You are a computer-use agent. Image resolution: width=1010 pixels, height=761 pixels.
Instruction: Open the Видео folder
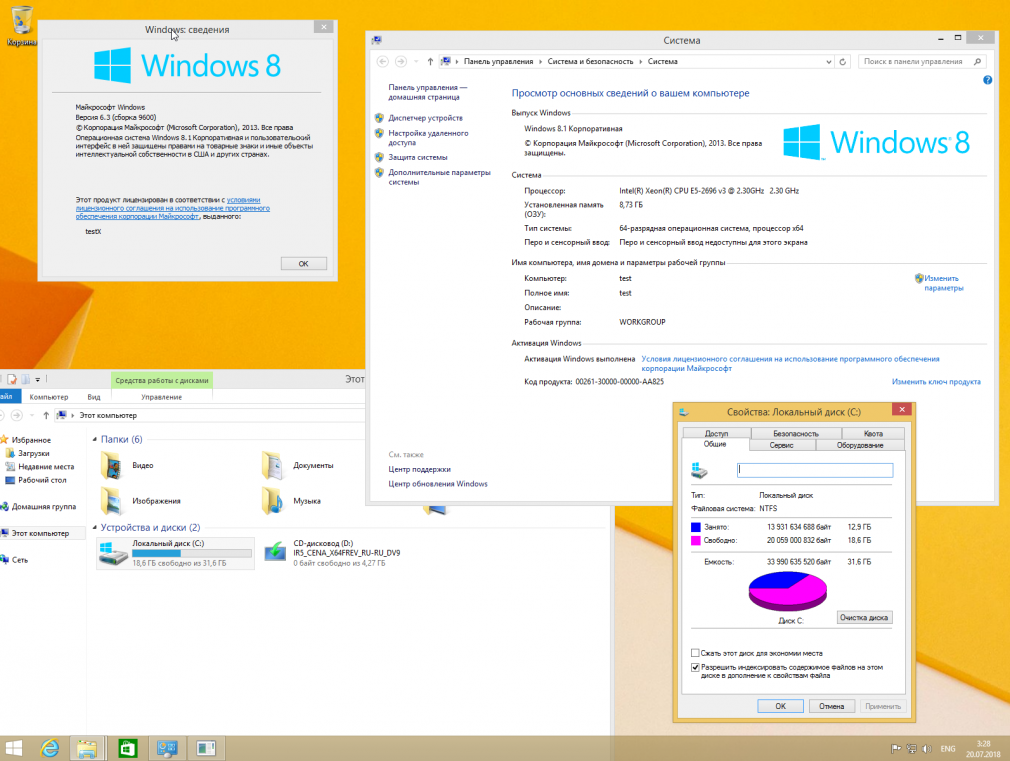pos(128,465)
